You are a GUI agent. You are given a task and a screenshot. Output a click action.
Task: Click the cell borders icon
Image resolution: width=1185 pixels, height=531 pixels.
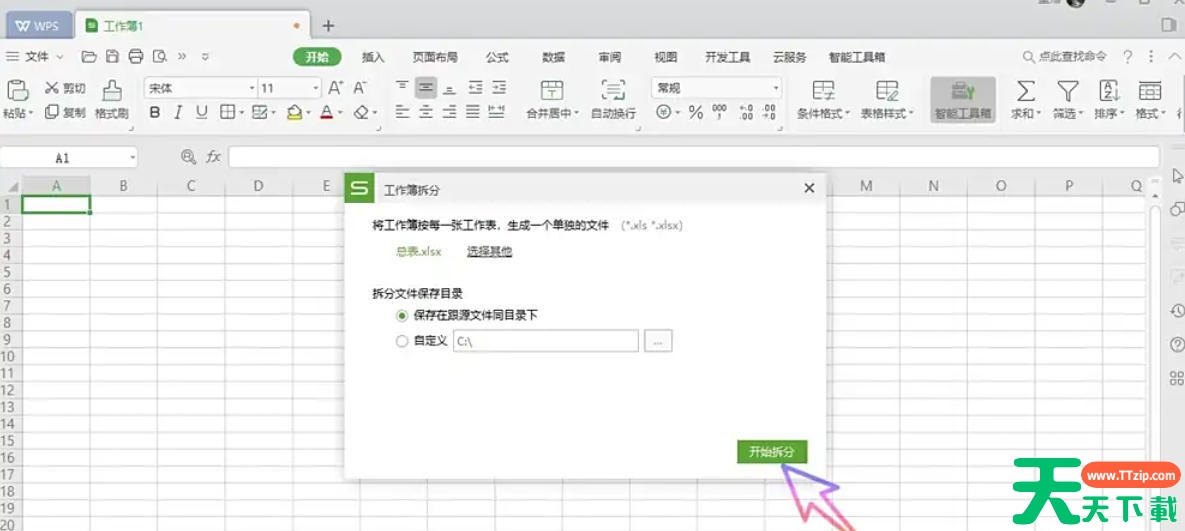[227, 113]
